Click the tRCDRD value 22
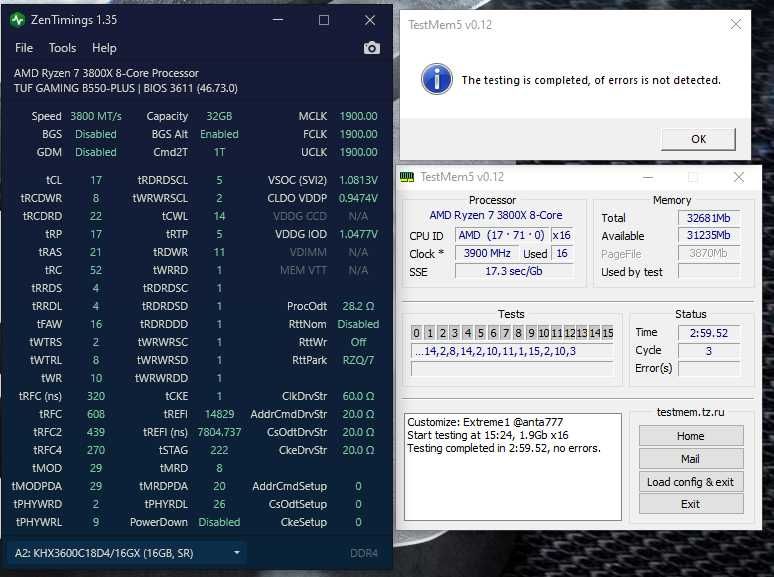 click(x=96, y=216)
